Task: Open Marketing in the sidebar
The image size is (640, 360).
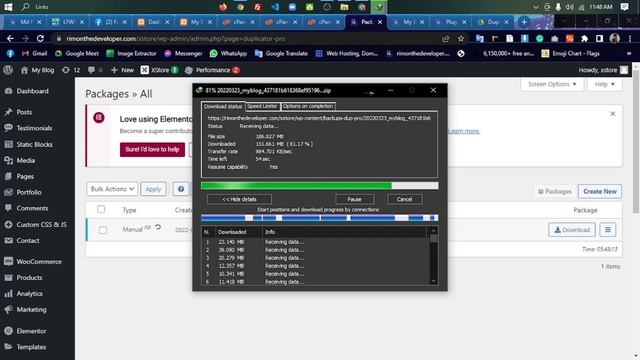Action: coord(25,309)
